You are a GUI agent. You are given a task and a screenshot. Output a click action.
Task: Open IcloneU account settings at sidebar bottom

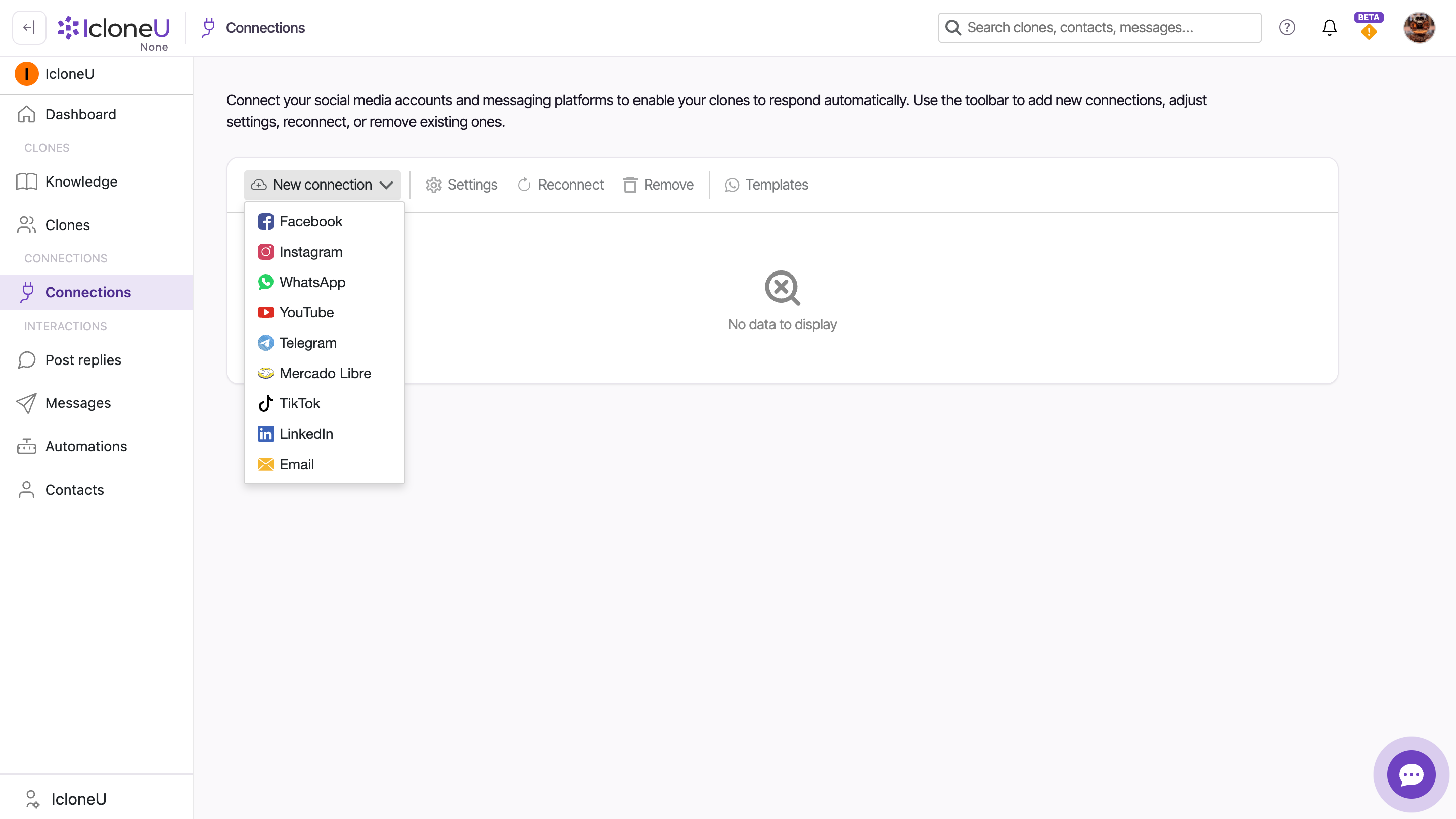(x=97, y=799)
